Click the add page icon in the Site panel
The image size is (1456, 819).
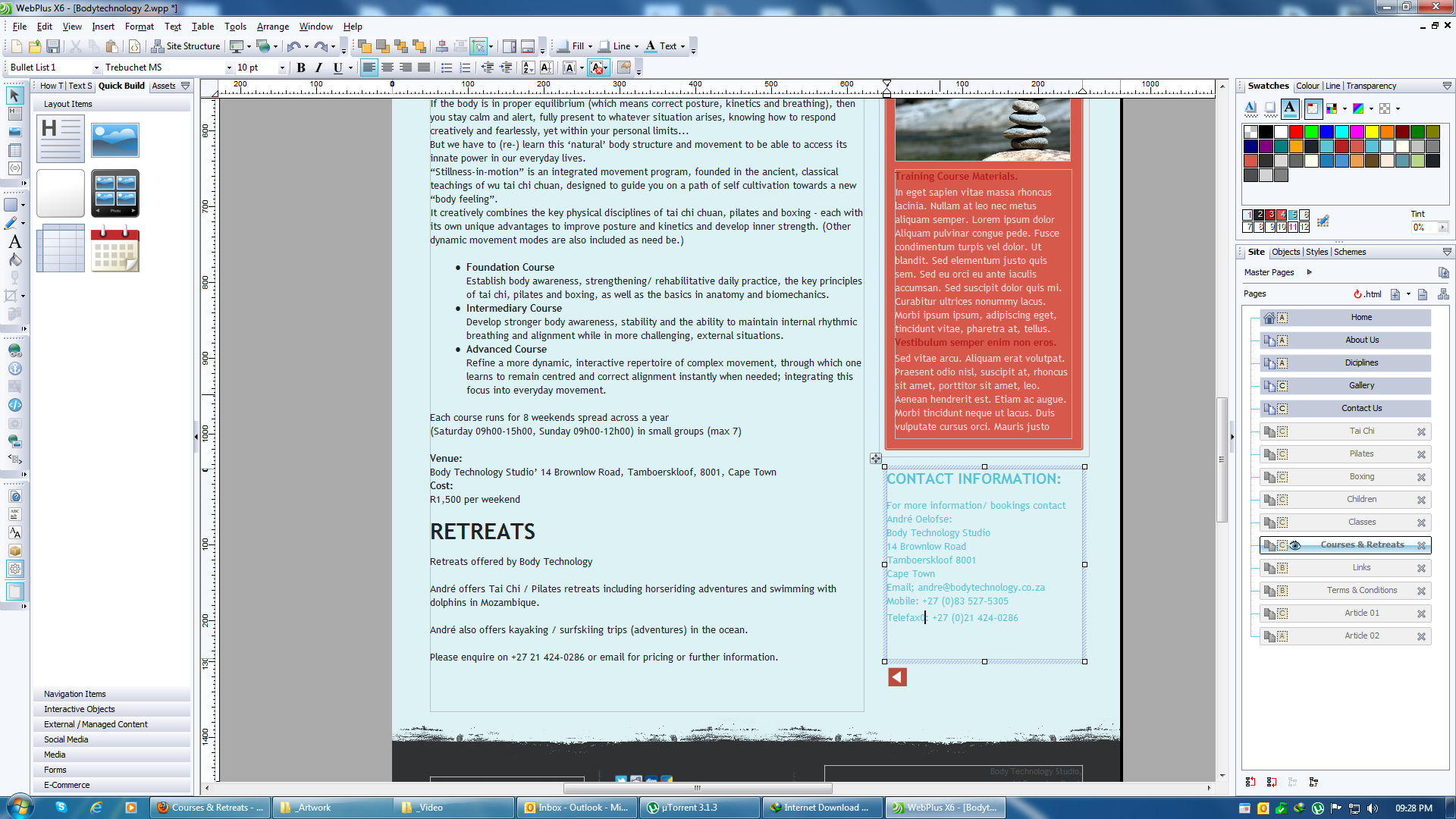(x=1395, y=294)
